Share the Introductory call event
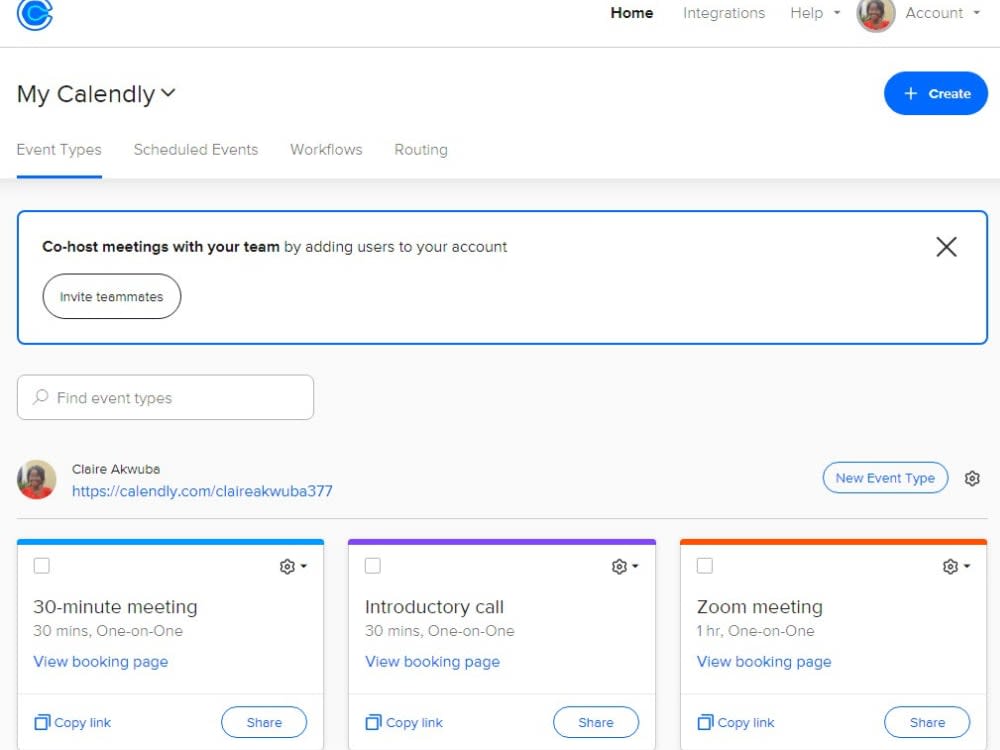Viewport: 1000px width, 750px height. 596,722
